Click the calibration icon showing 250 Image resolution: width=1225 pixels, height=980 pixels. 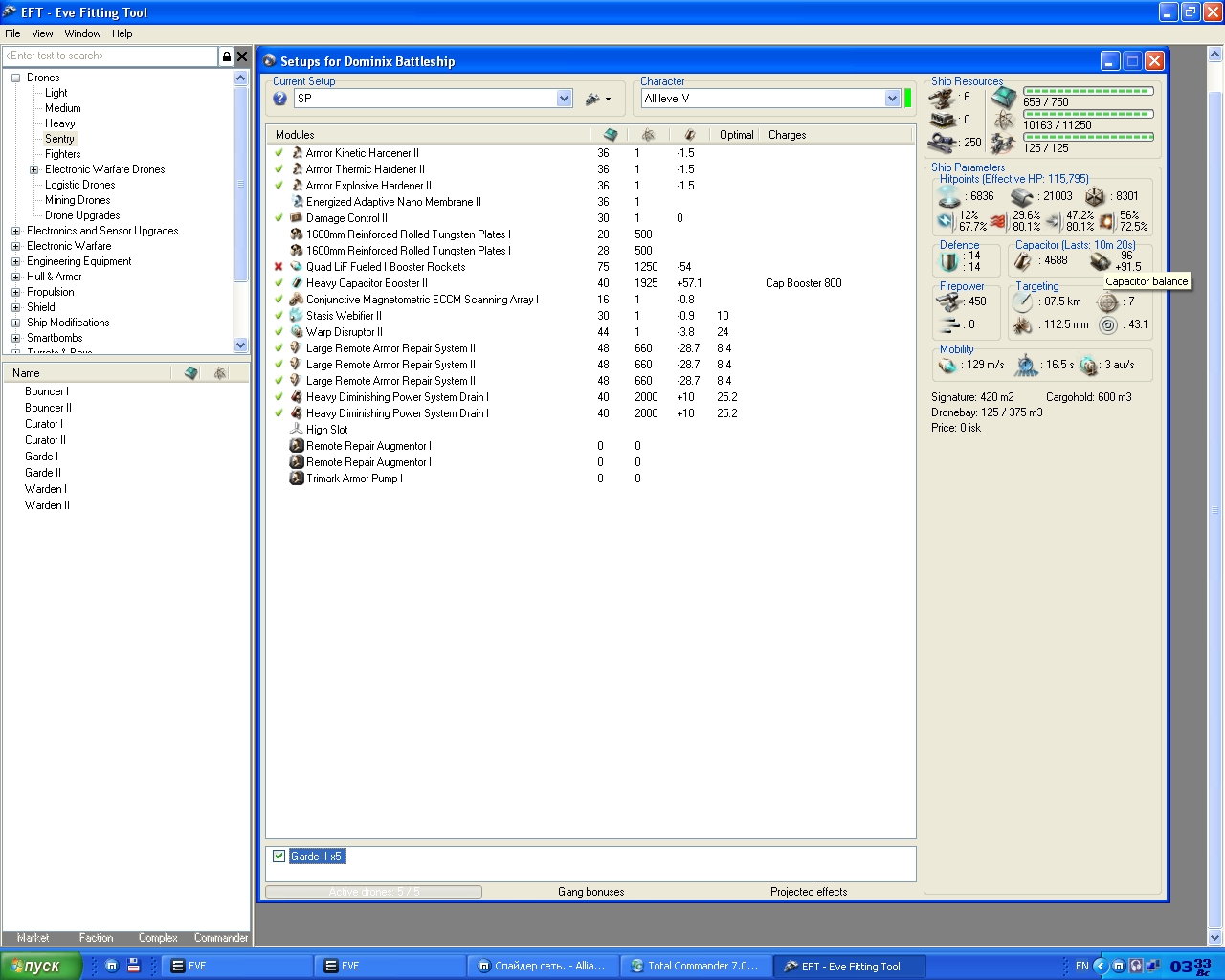[x=944, y=143]
